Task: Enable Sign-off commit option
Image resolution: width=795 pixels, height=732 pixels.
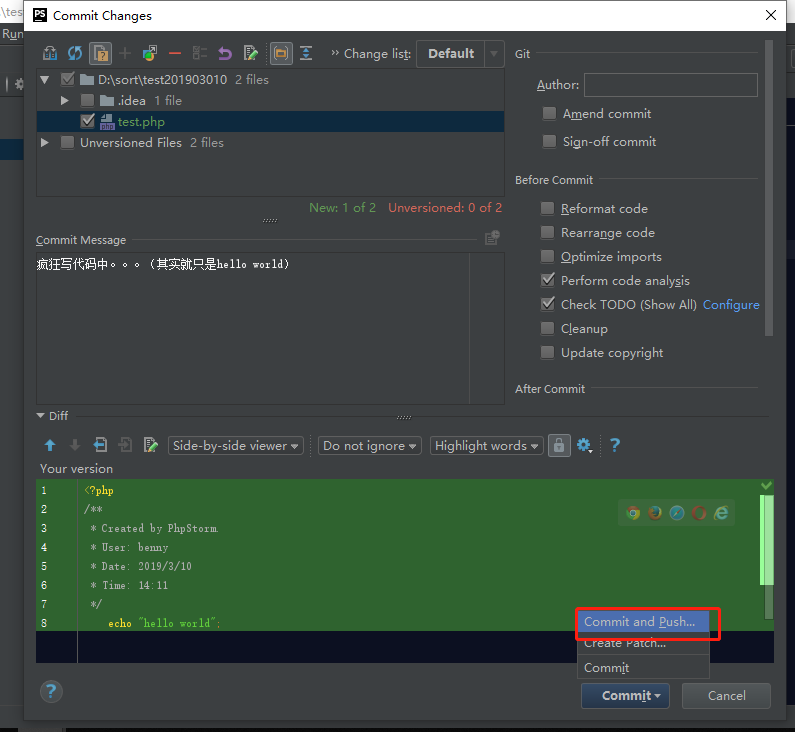Action: coord(549,141)
